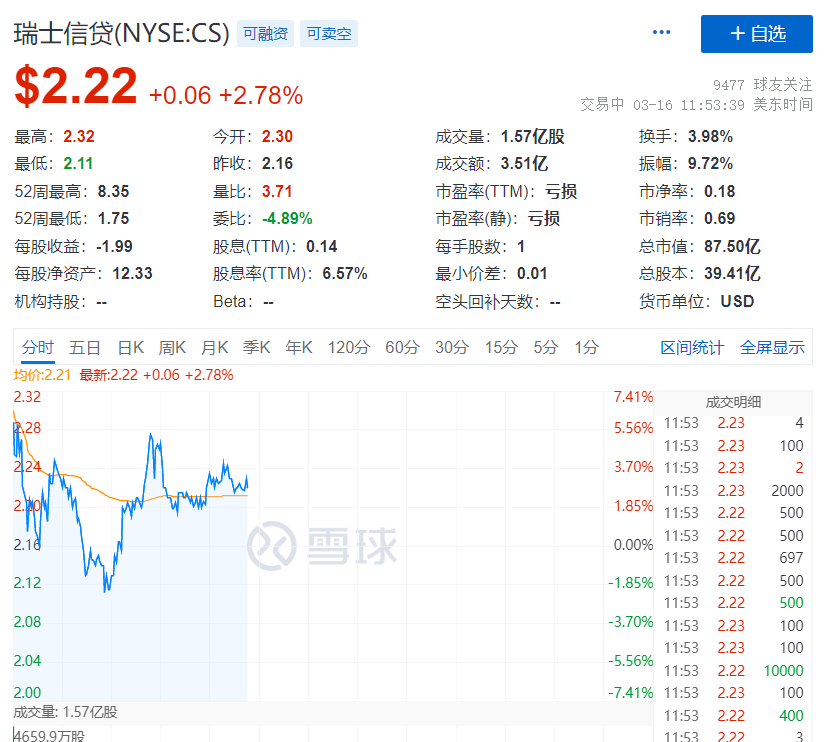
Task: Click the 可融资 tag
Action: click(265, 34)
